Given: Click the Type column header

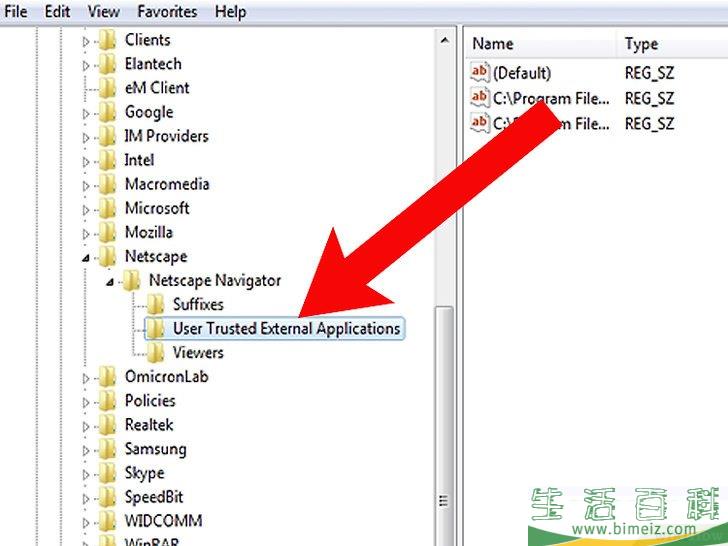Looking at the screenshot, I should (x=642, y=43).
